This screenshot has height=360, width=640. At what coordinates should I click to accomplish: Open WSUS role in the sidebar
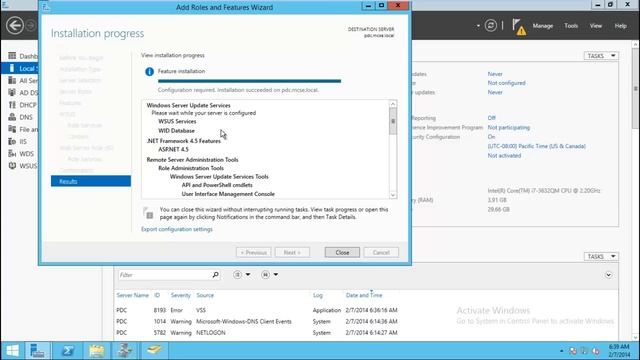click(x=23, y=166)
